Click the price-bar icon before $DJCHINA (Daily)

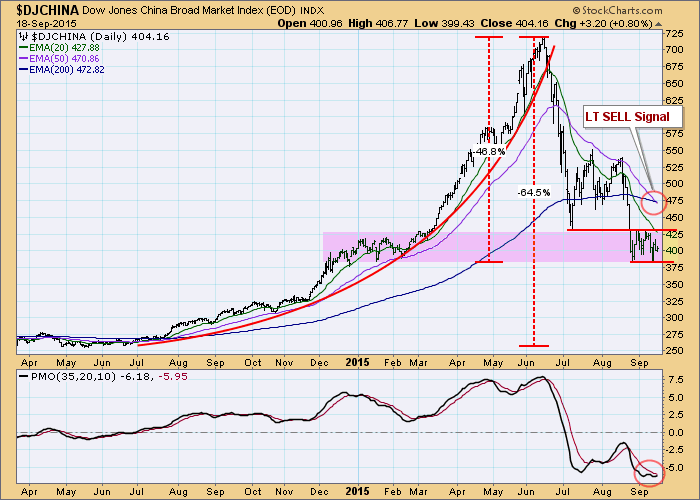tap(24, 37)
